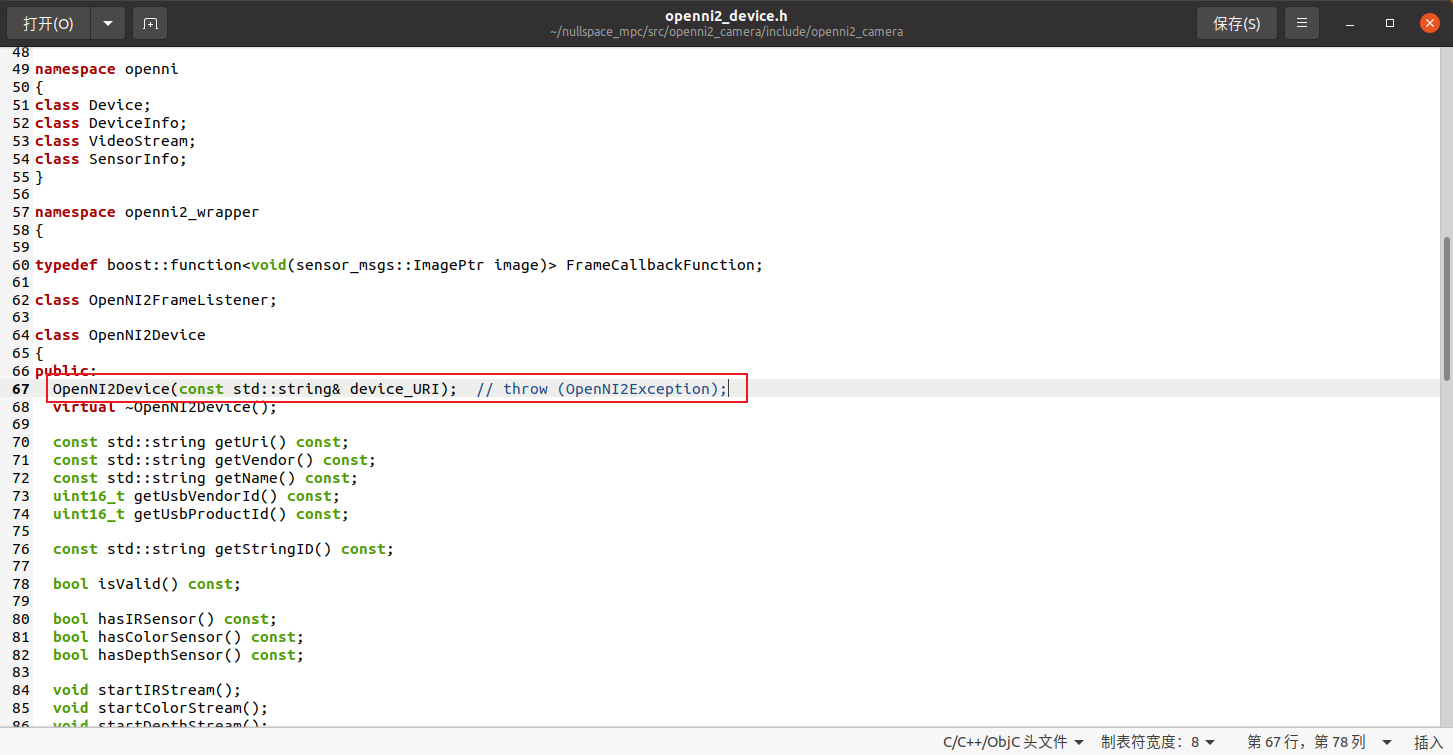Click the getUsbProductId() const line
This screenshot has height=755, width=1453.
201,514
